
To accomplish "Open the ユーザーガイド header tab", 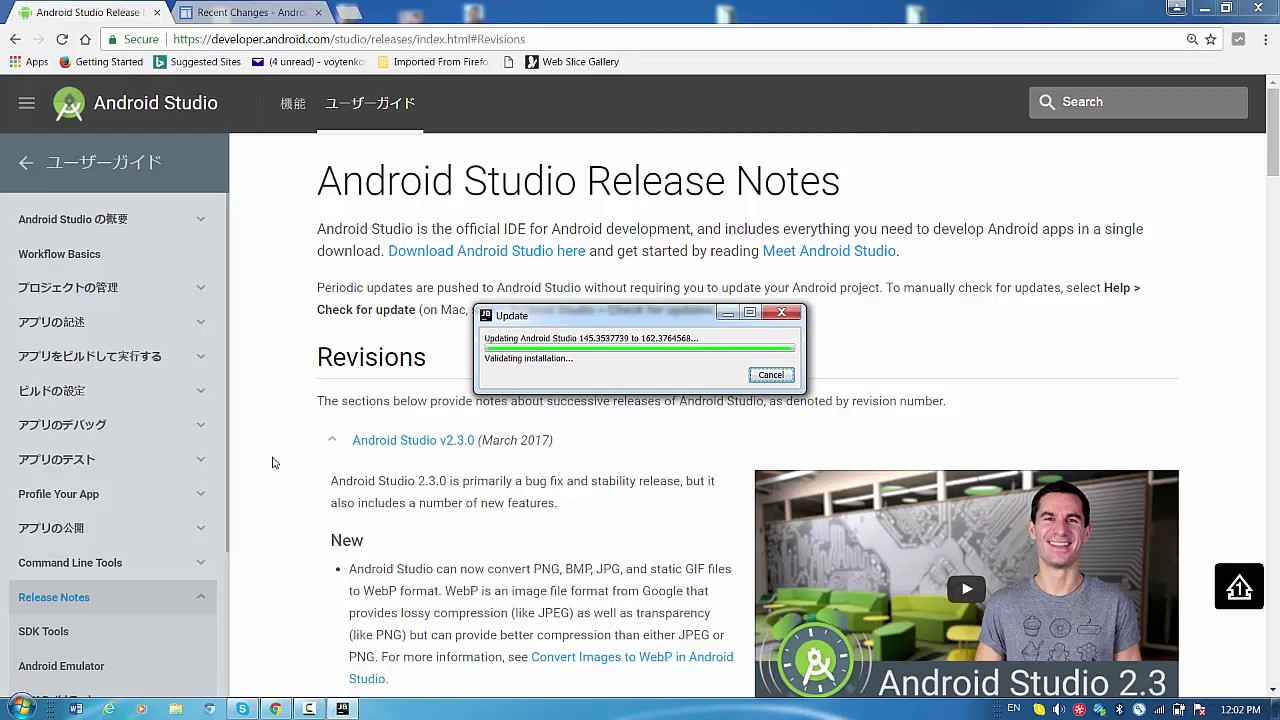I will (370, 103).
